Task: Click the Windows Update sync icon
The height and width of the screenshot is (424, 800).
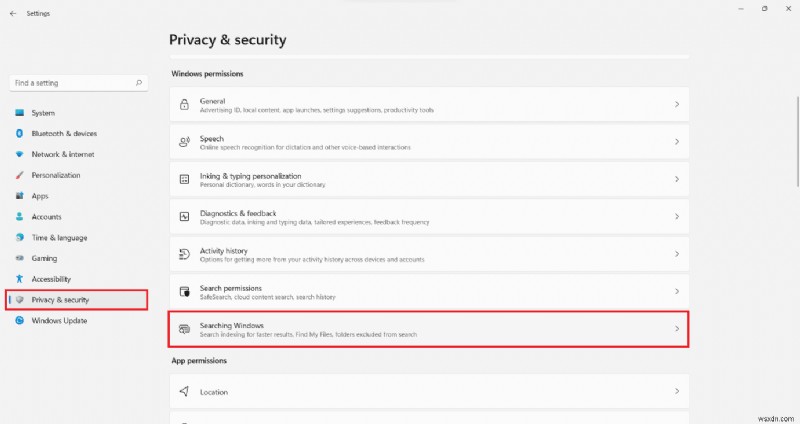Action: pyautogui.click(x=19, y=320)
